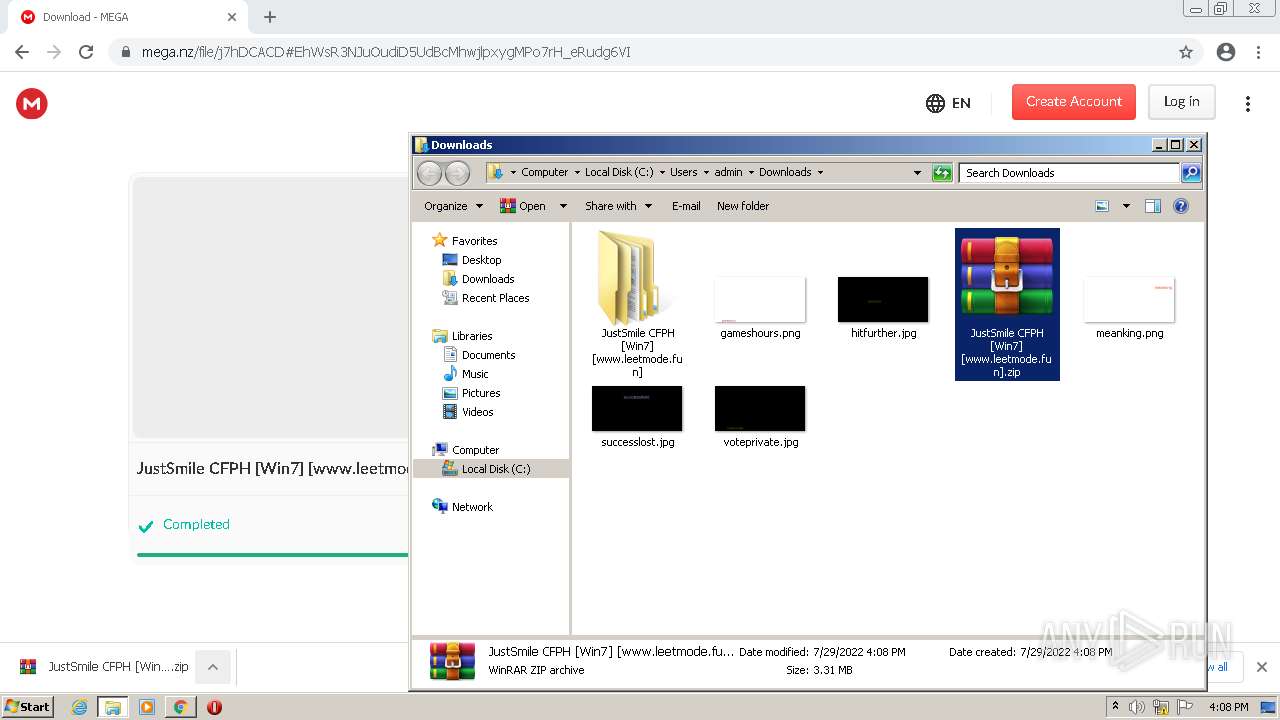Toggle the preview pane icon

click(x=1153, y=206)
